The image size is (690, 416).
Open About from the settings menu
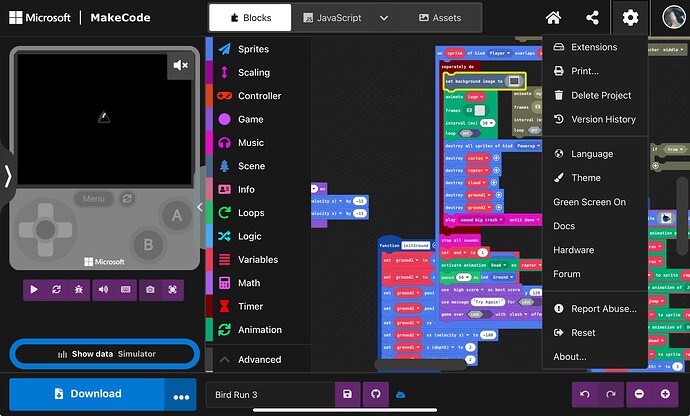(595, 357)
